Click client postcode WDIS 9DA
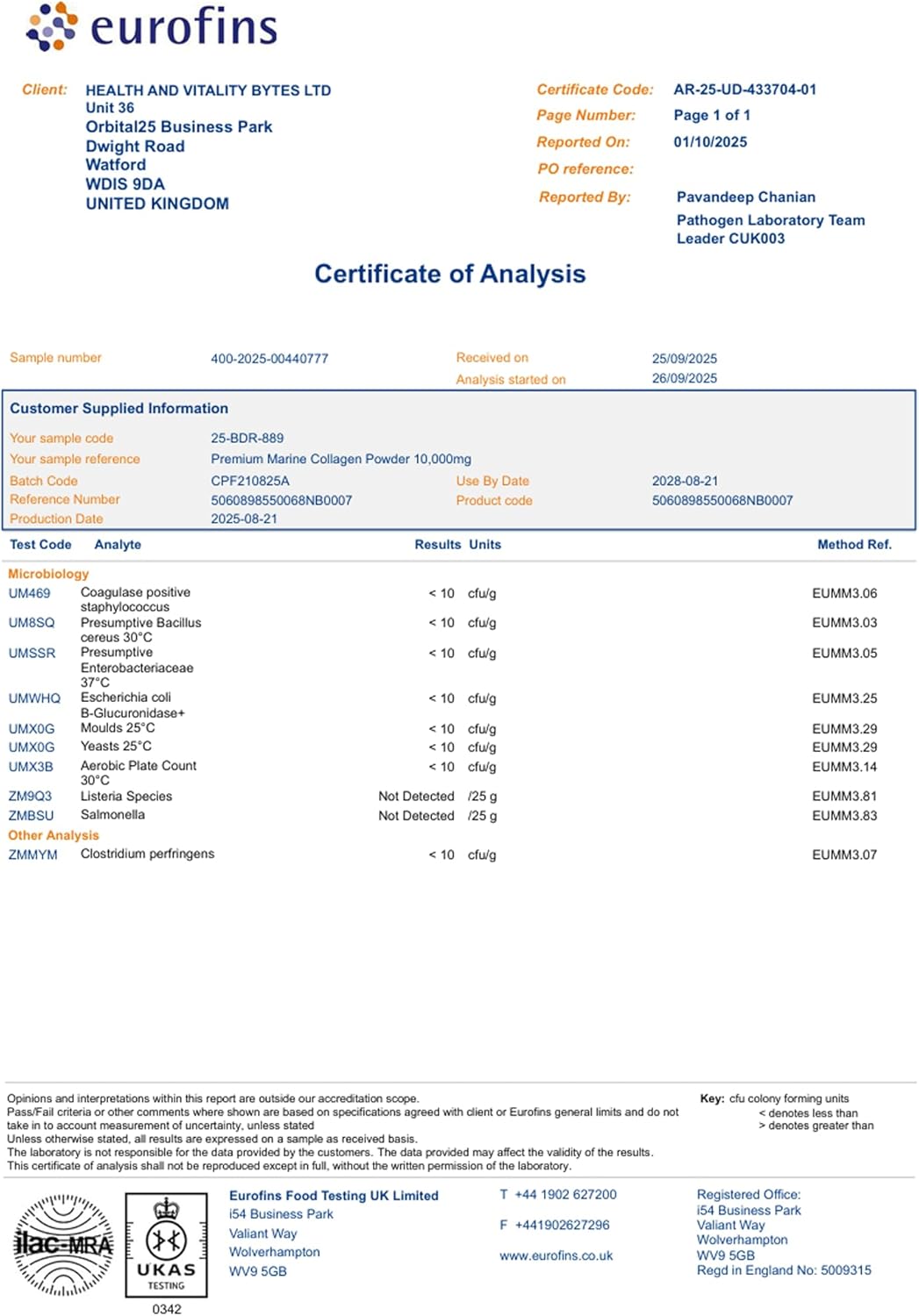919x1316 pixels. tap(125, 184)
